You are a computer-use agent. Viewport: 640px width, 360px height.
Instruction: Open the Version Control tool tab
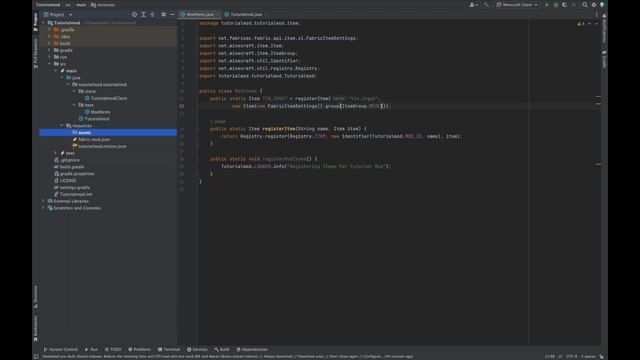(60, 349)
